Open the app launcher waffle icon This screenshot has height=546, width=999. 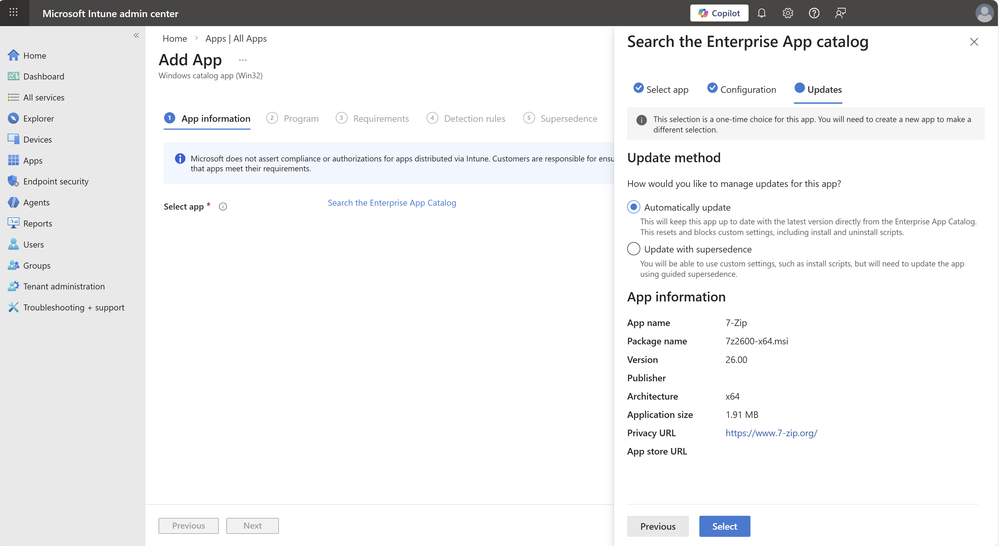[x=14, y=13]
